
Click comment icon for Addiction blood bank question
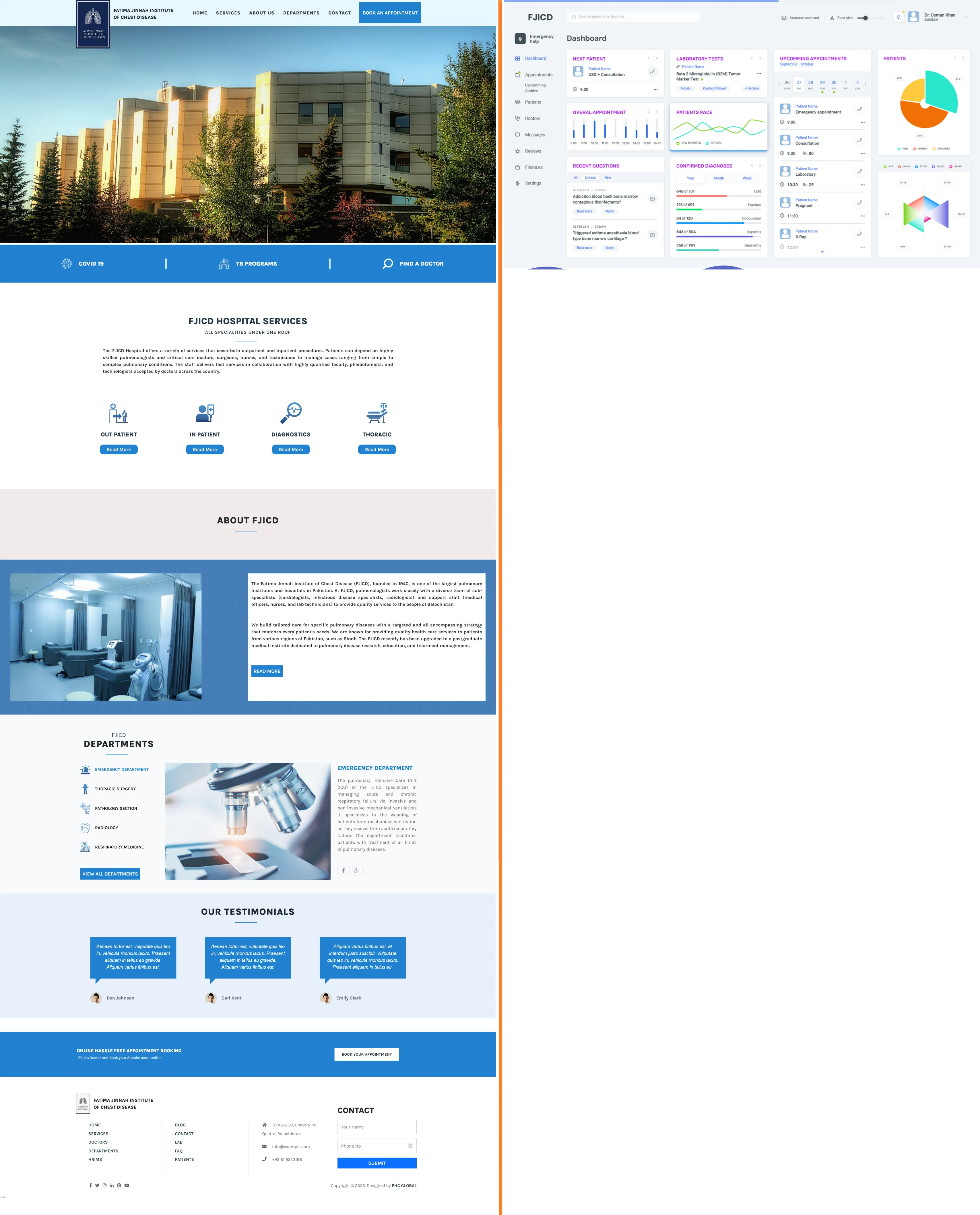(652, 199)
